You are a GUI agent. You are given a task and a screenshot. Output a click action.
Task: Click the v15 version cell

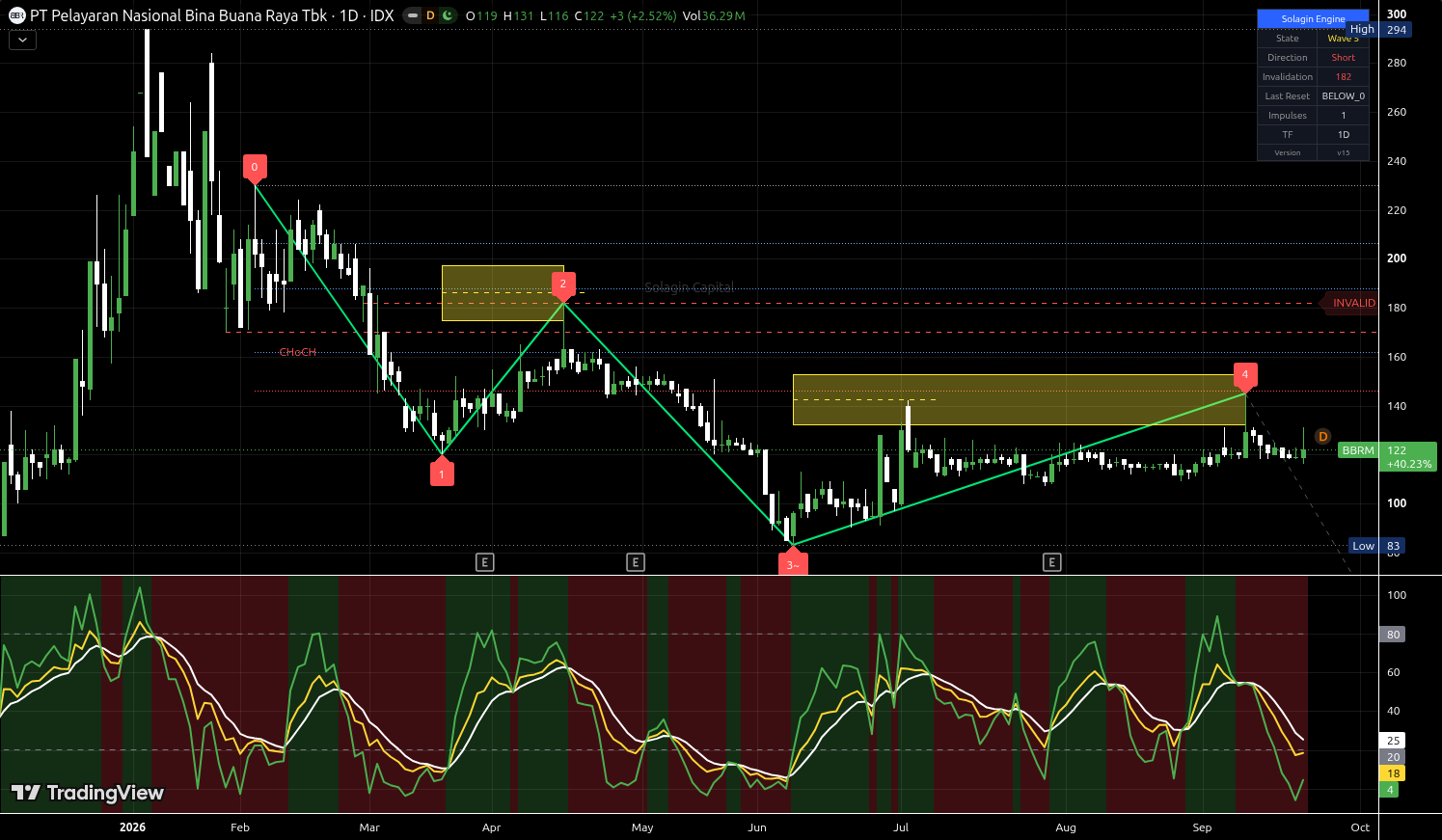click(1344, 153)
